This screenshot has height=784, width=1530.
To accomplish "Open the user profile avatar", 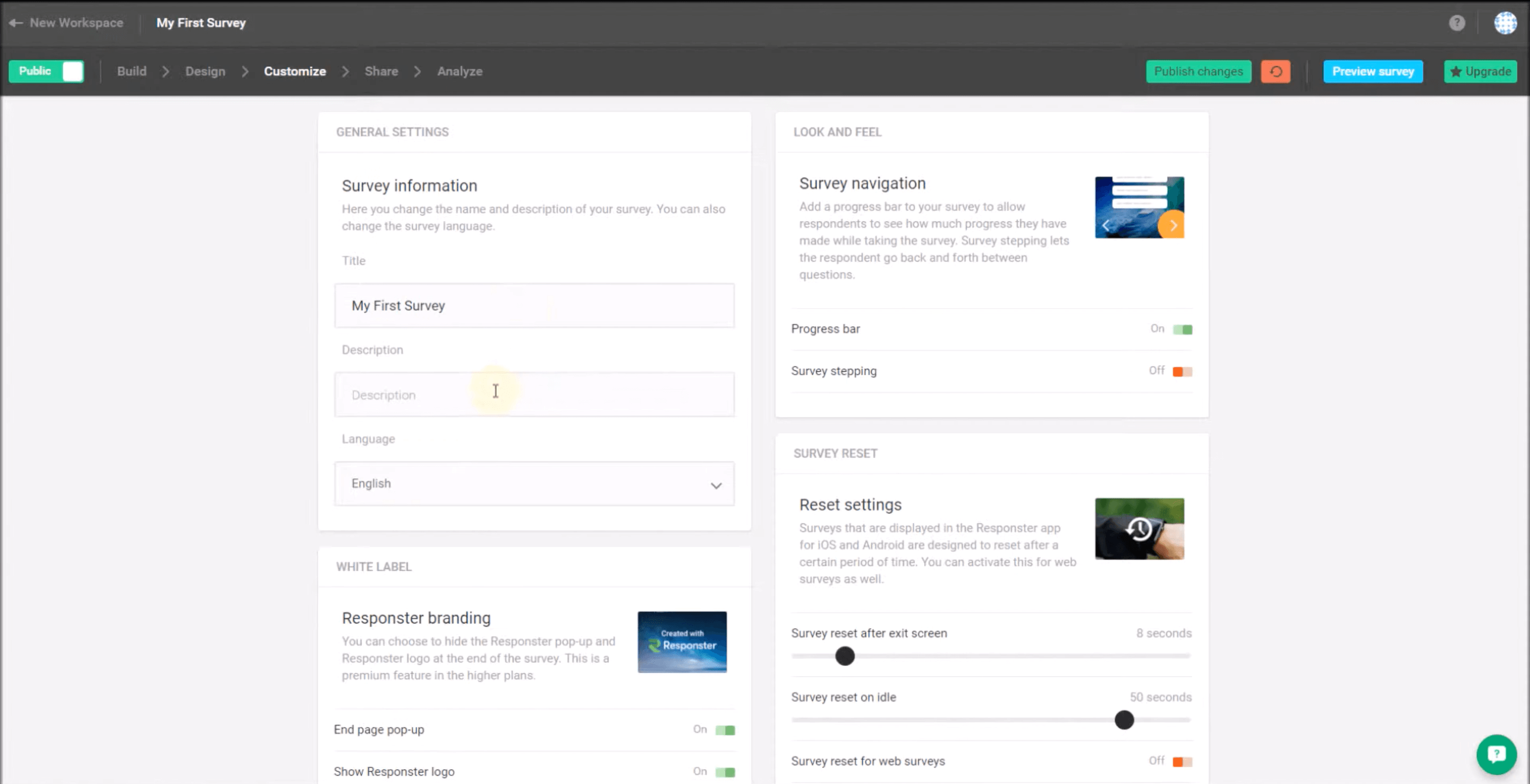I will (x=1505, y=22).
